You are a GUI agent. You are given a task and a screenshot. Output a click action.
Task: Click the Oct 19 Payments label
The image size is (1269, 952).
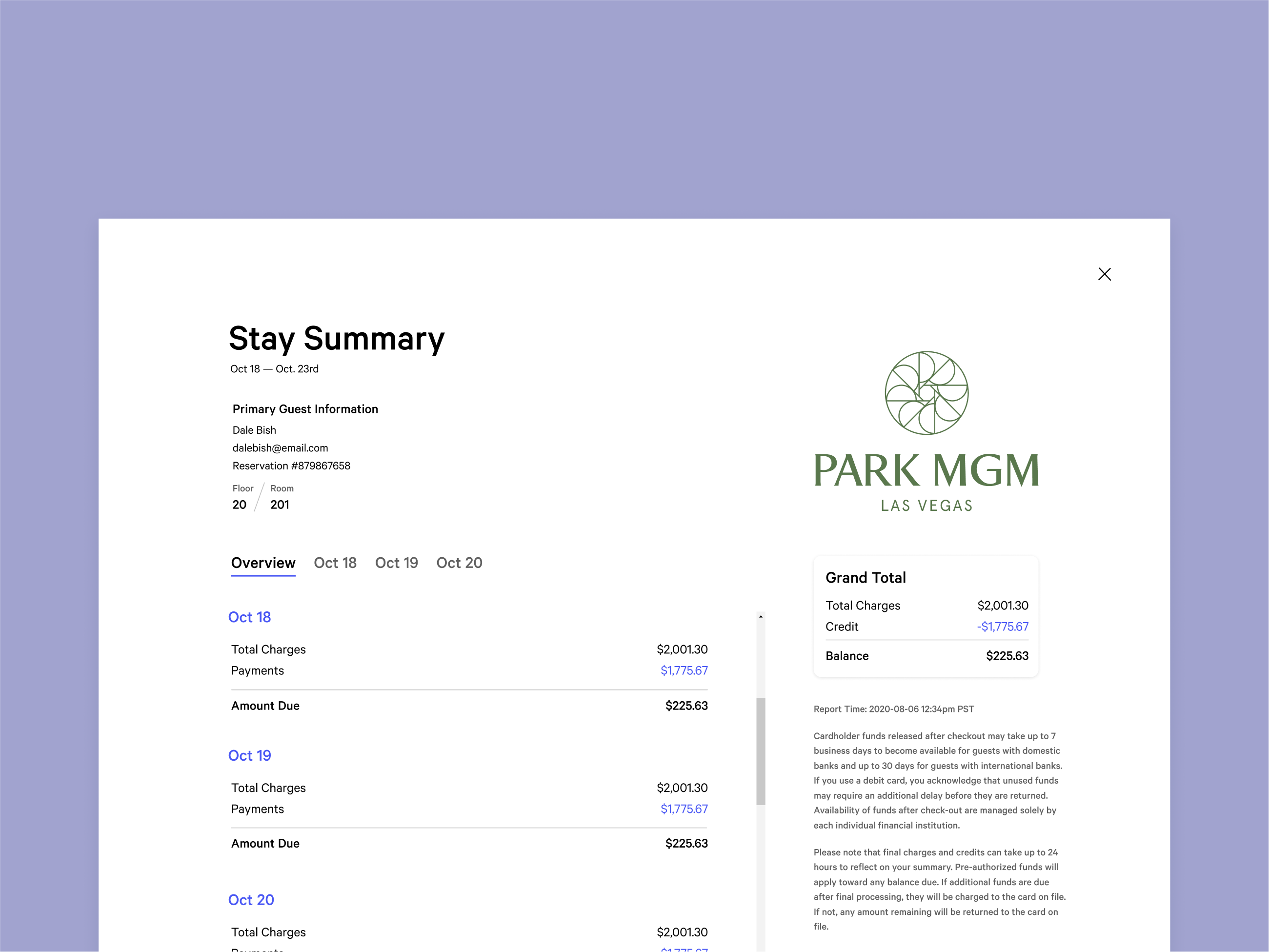pos(258,809)
